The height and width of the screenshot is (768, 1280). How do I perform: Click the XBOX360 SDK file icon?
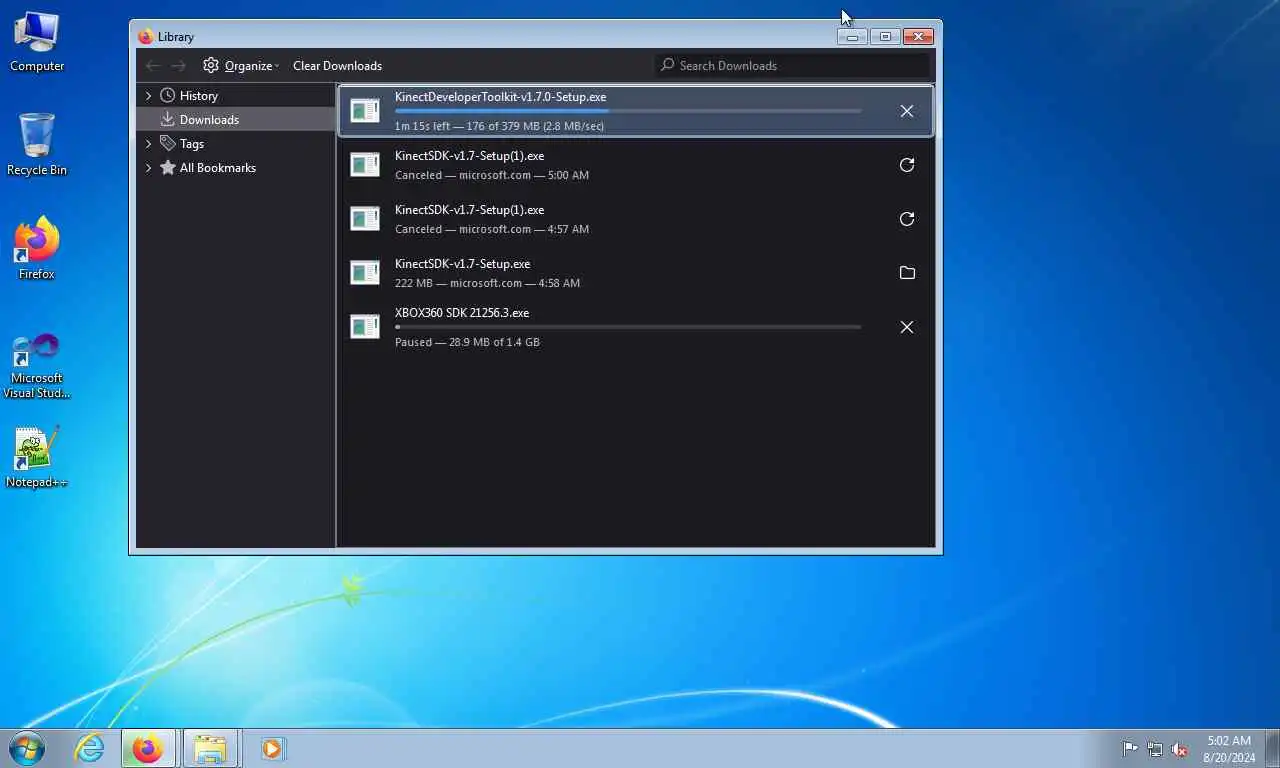(365, 327)
